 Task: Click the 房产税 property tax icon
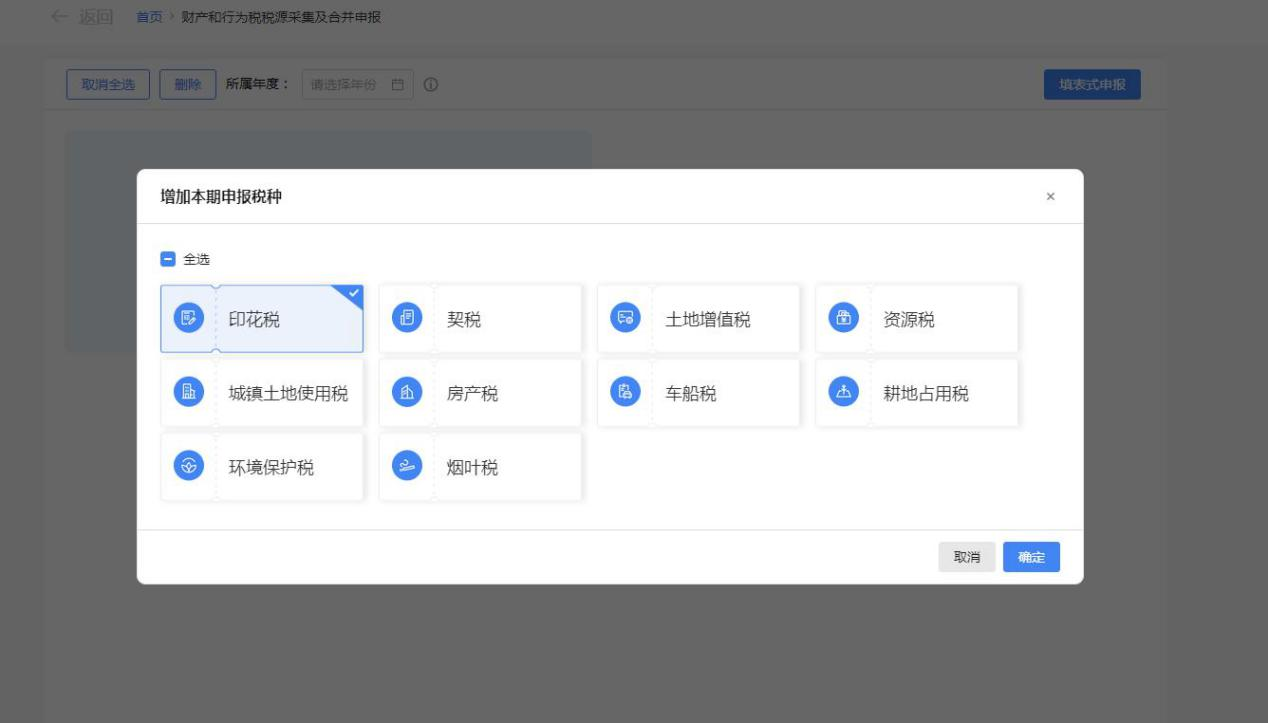click(406, 393)
